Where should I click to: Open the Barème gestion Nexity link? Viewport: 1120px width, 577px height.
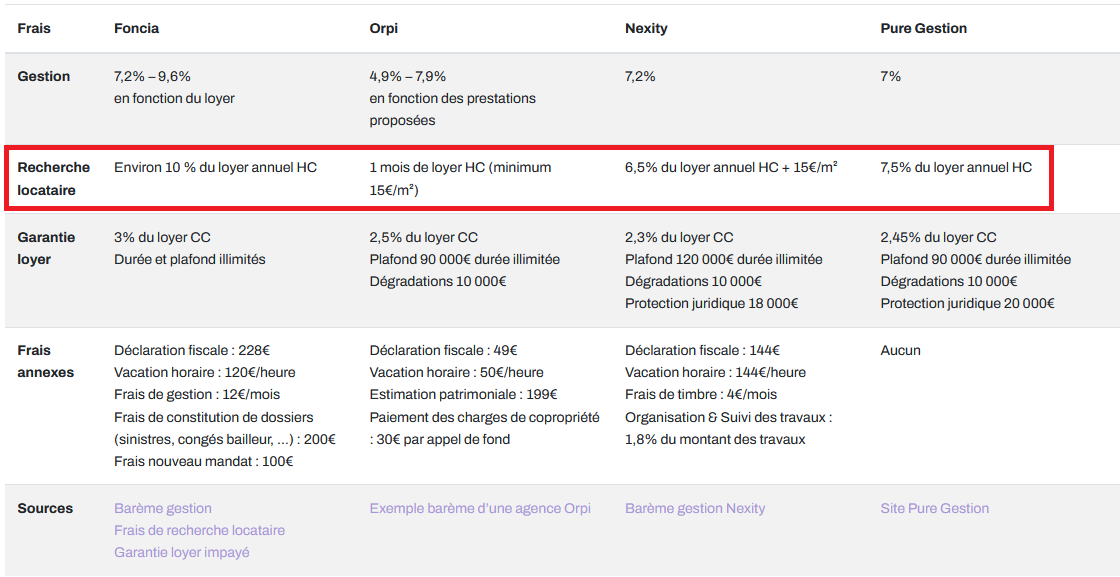[x=694, y=508]
